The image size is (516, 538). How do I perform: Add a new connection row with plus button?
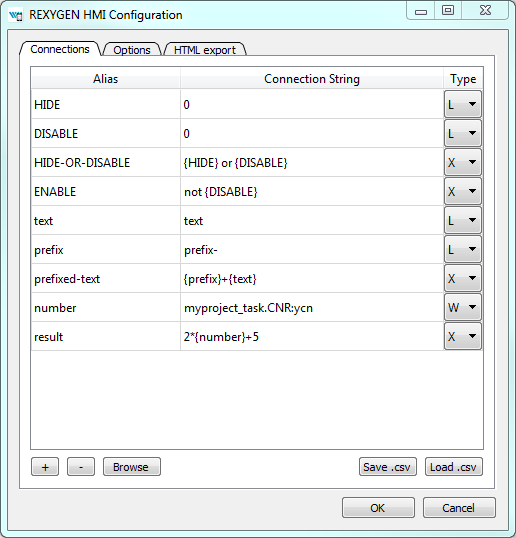tap(45, 467)
